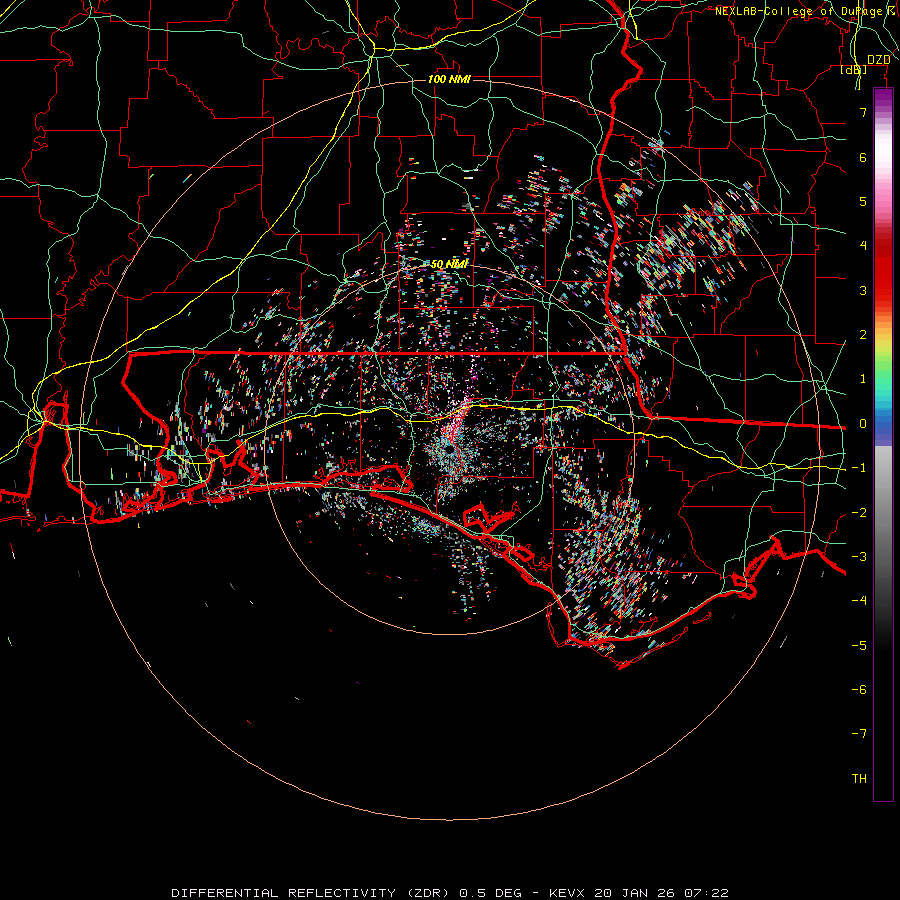
Task: Click the 20 JAN 26 date text
Action: click(x=633, y=893)
